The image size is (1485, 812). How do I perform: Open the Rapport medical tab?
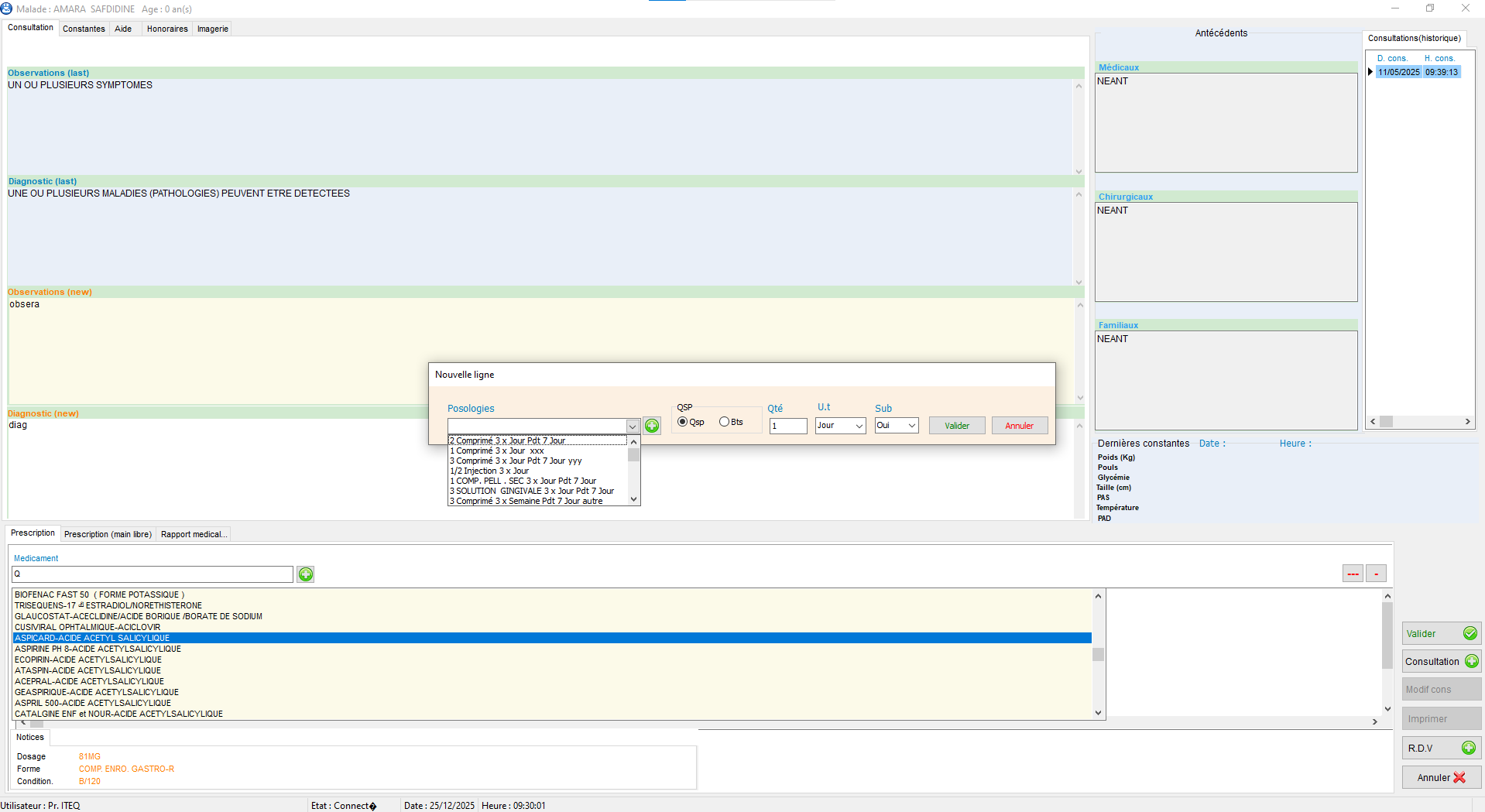[194, 534]
